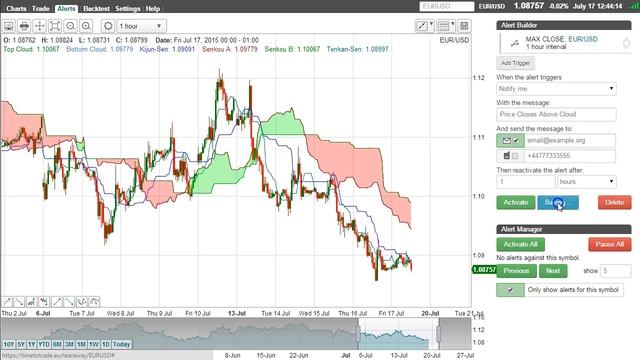This screenshot has width=640, height=360.
Task: Click the right handle of navigator range
Action: [x=439, y=333]
